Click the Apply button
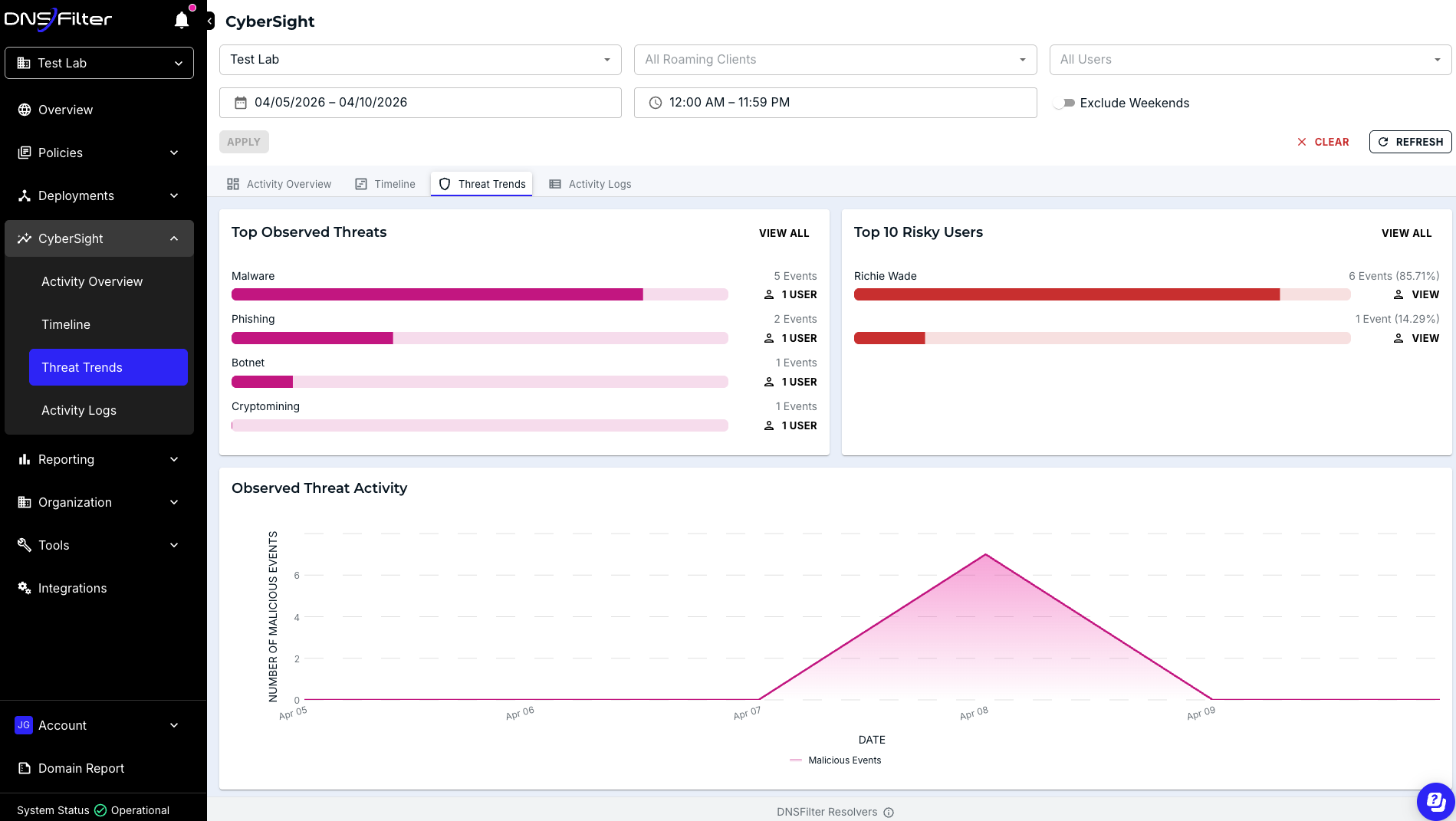1456x821 pixels. pos(244,142)
